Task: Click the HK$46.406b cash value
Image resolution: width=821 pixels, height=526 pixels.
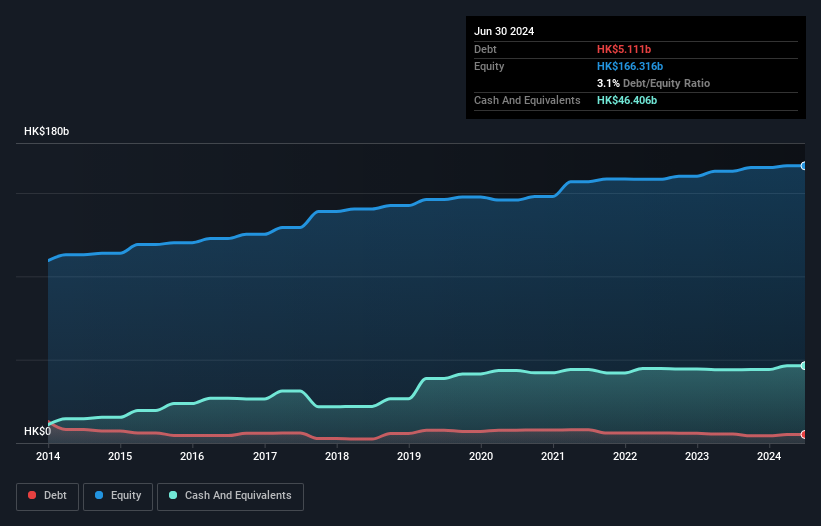Action: pyautogui.click(x=627, y=100)
